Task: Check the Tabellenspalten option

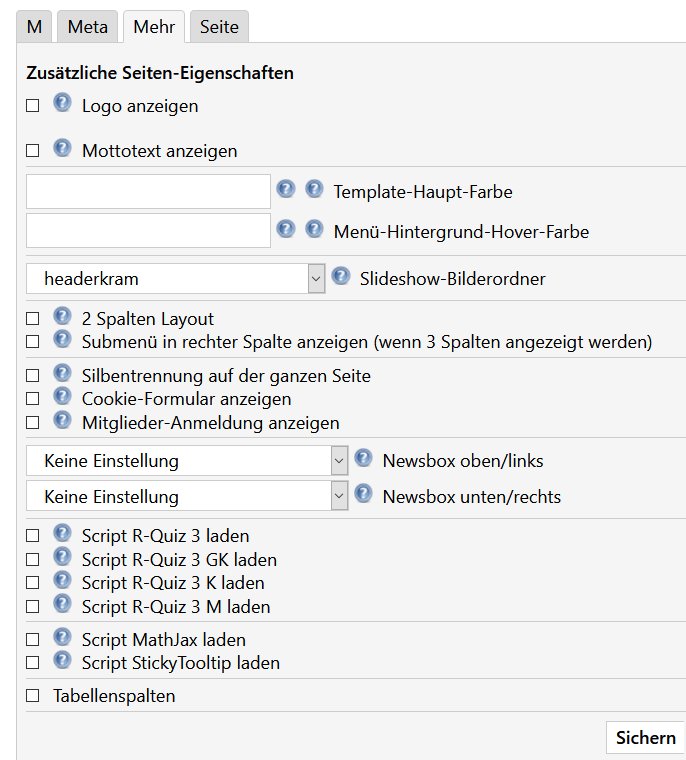Action: (32, 696)
